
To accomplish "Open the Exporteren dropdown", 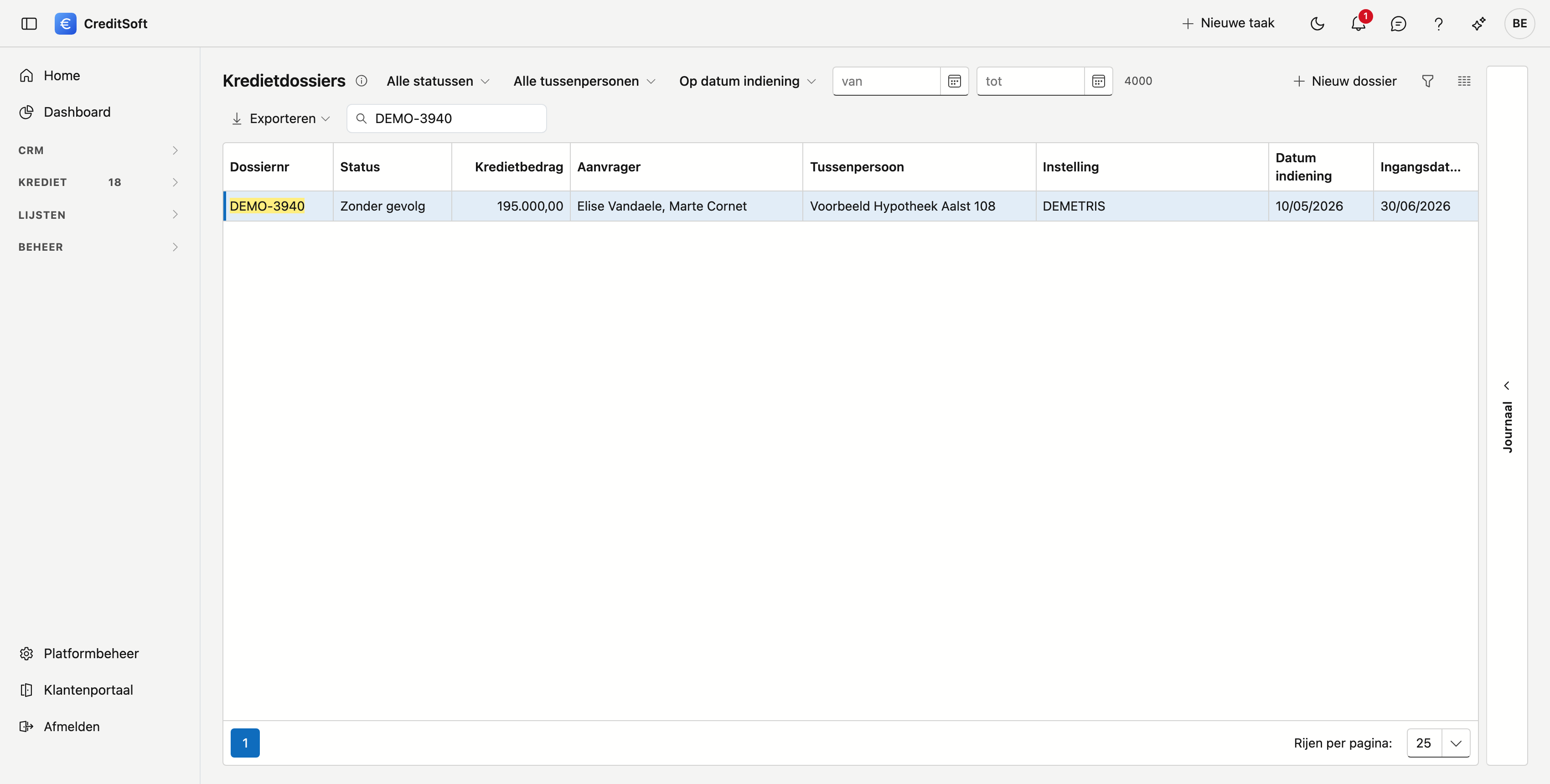I will click(x=281, y=119).
